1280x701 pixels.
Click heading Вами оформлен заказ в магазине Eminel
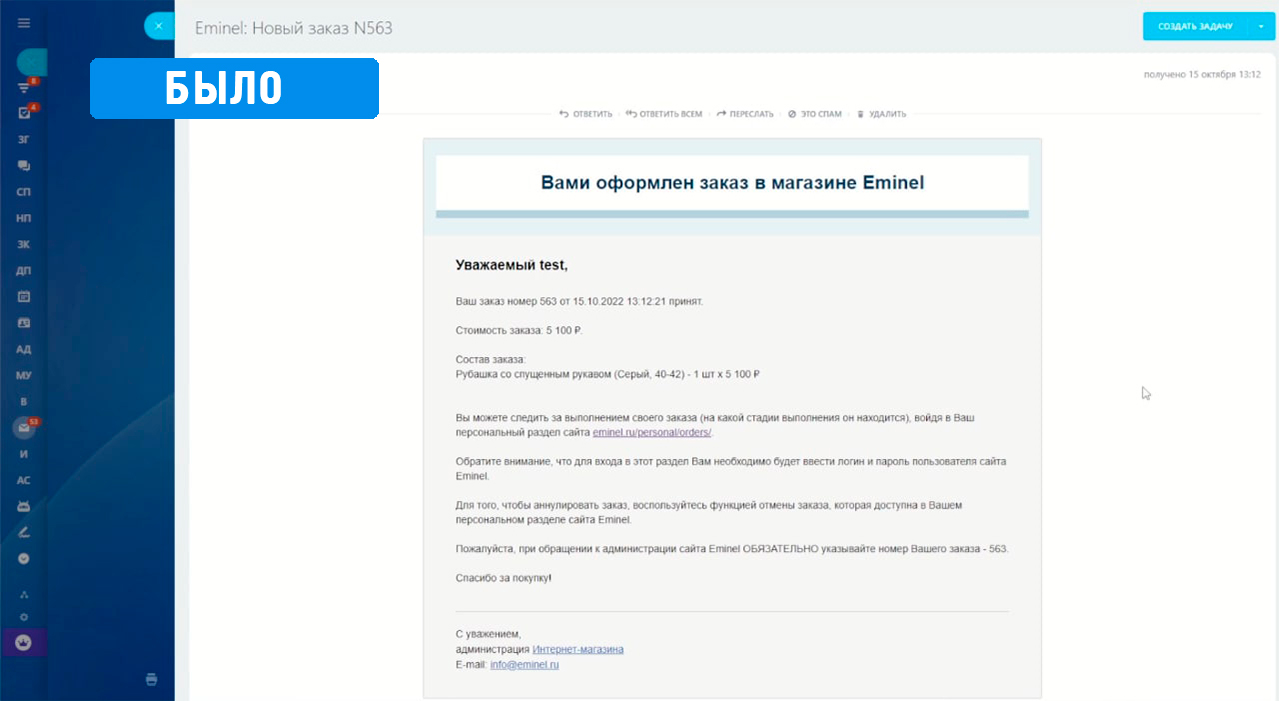coord(732,182)
